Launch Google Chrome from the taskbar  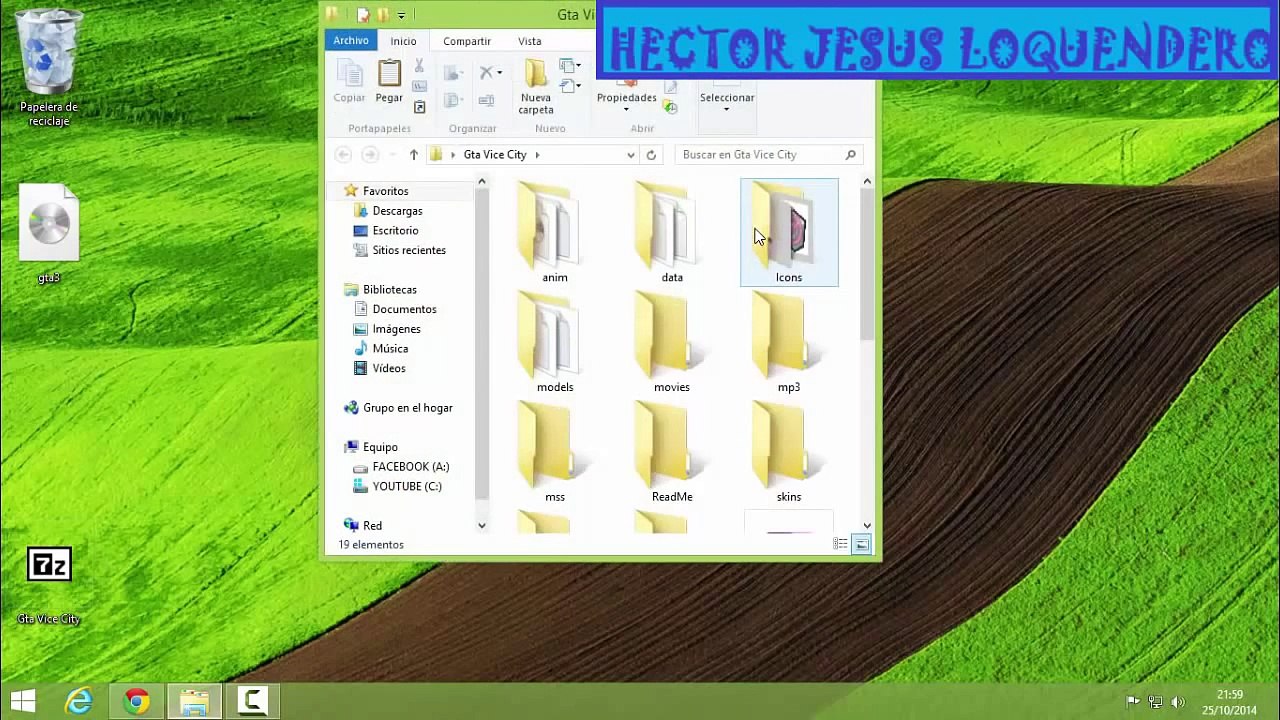click(x=136, y=701)
